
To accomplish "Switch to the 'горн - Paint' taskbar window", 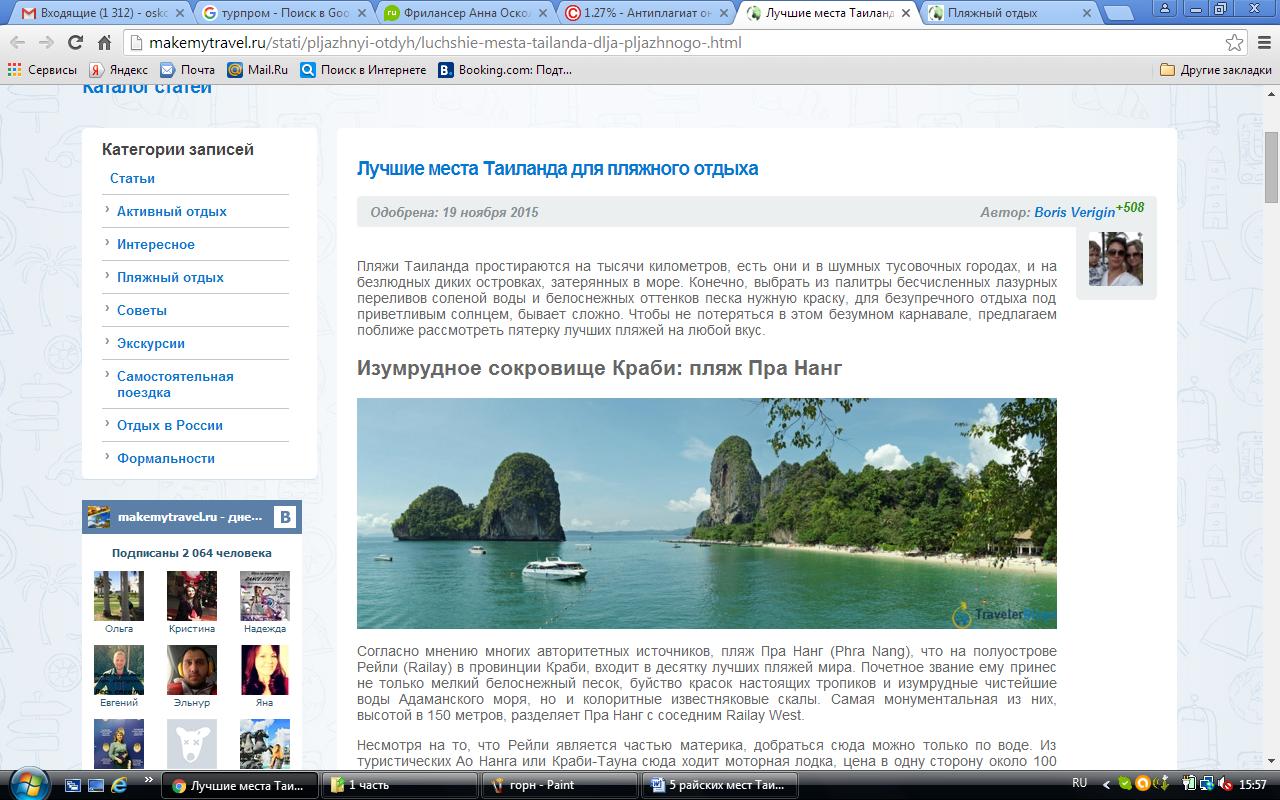I will click(561, 785).
